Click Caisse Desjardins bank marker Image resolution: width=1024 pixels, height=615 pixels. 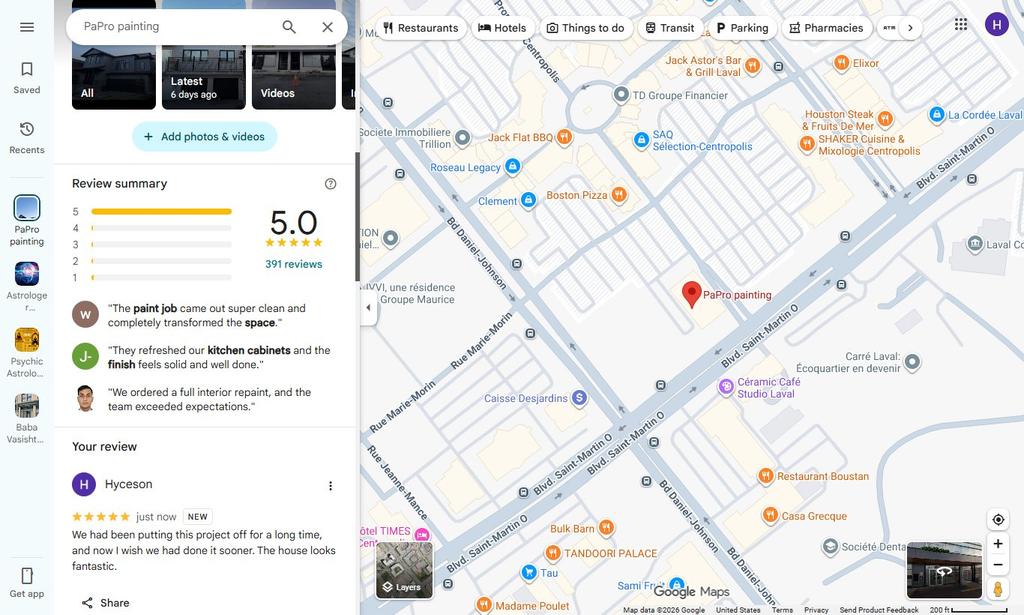click(579, 398)
